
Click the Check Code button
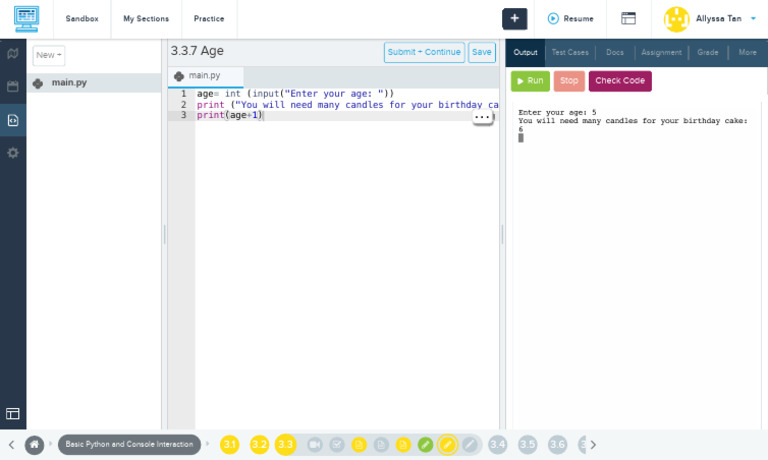620,81
